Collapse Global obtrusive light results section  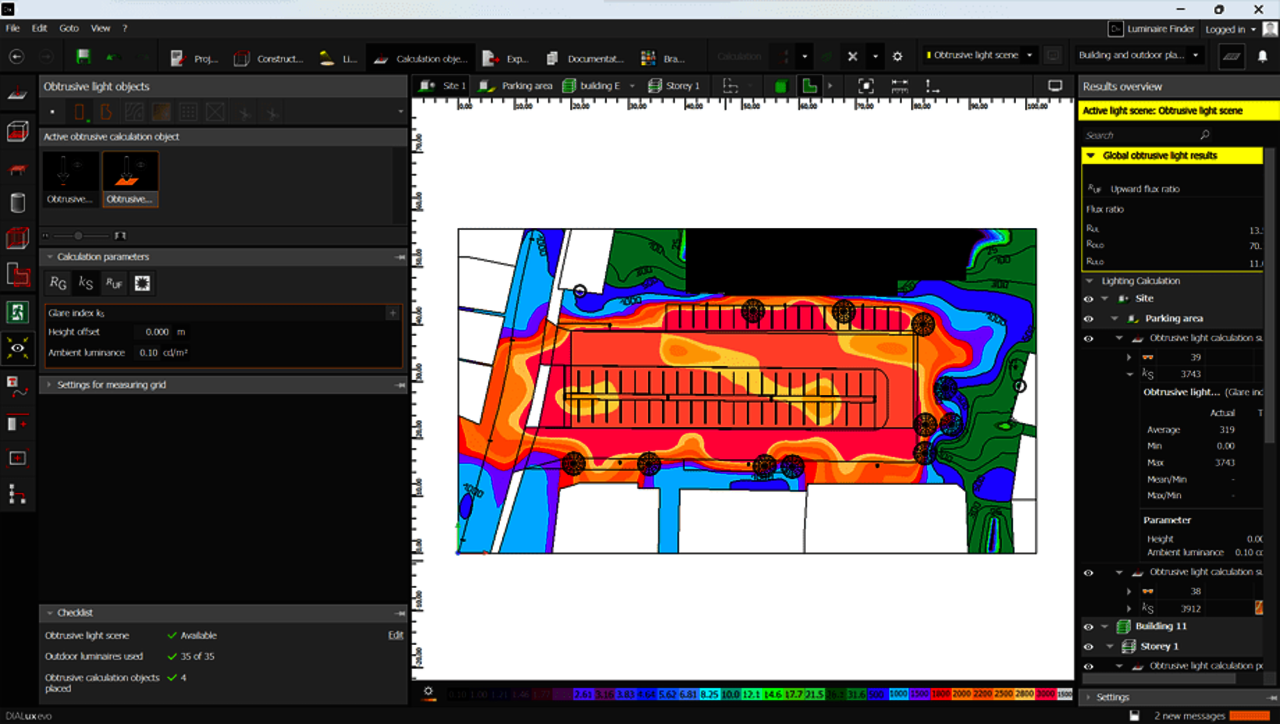click(x=1091, y=156)
